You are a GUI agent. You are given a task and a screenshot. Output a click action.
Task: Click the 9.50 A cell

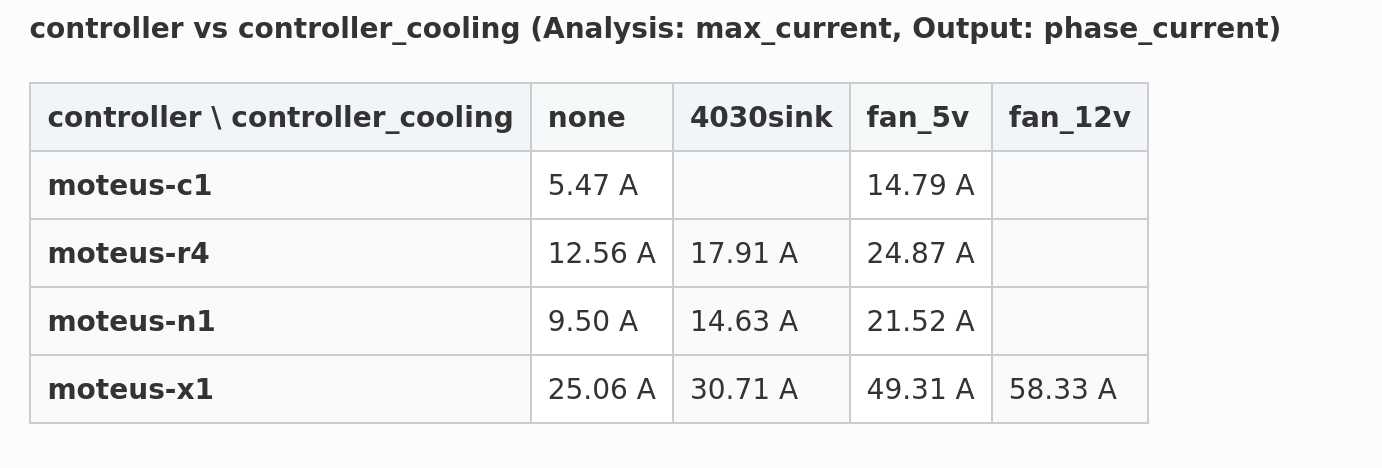pyautogui.click(x=593, y=322)
